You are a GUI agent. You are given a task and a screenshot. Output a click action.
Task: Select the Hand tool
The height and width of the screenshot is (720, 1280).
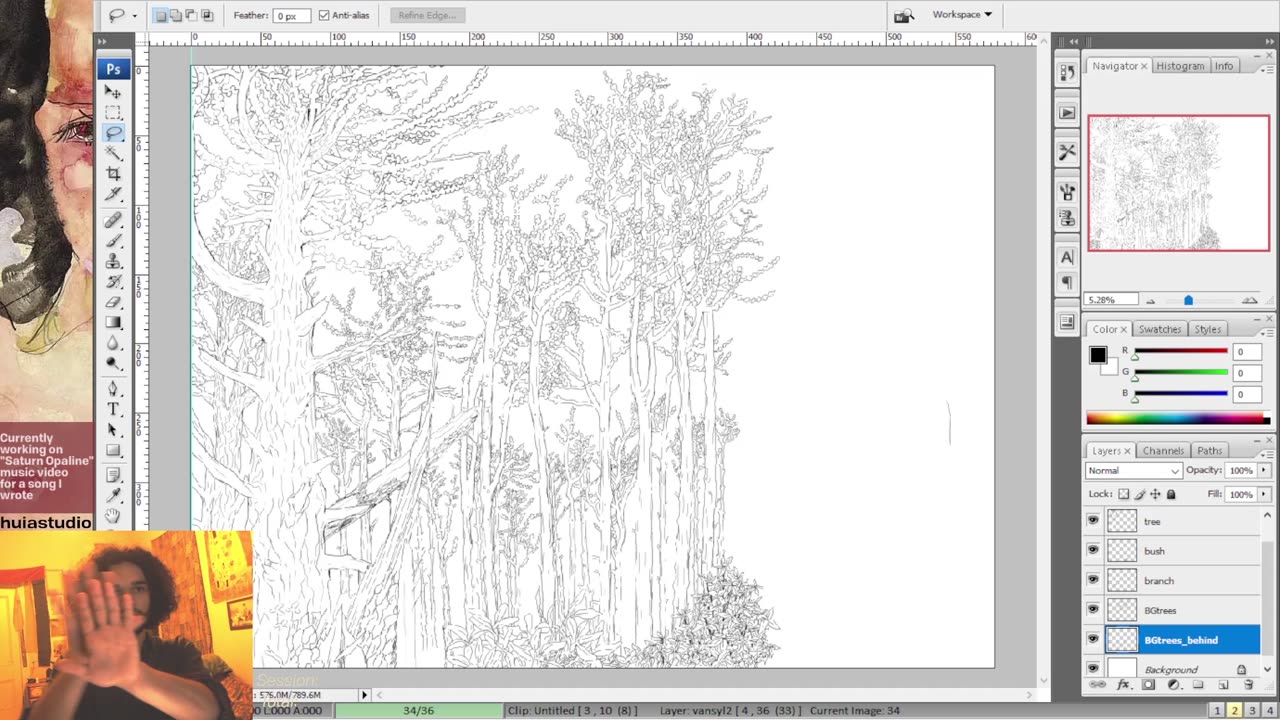pyautogui.click(x=113, y=516)
